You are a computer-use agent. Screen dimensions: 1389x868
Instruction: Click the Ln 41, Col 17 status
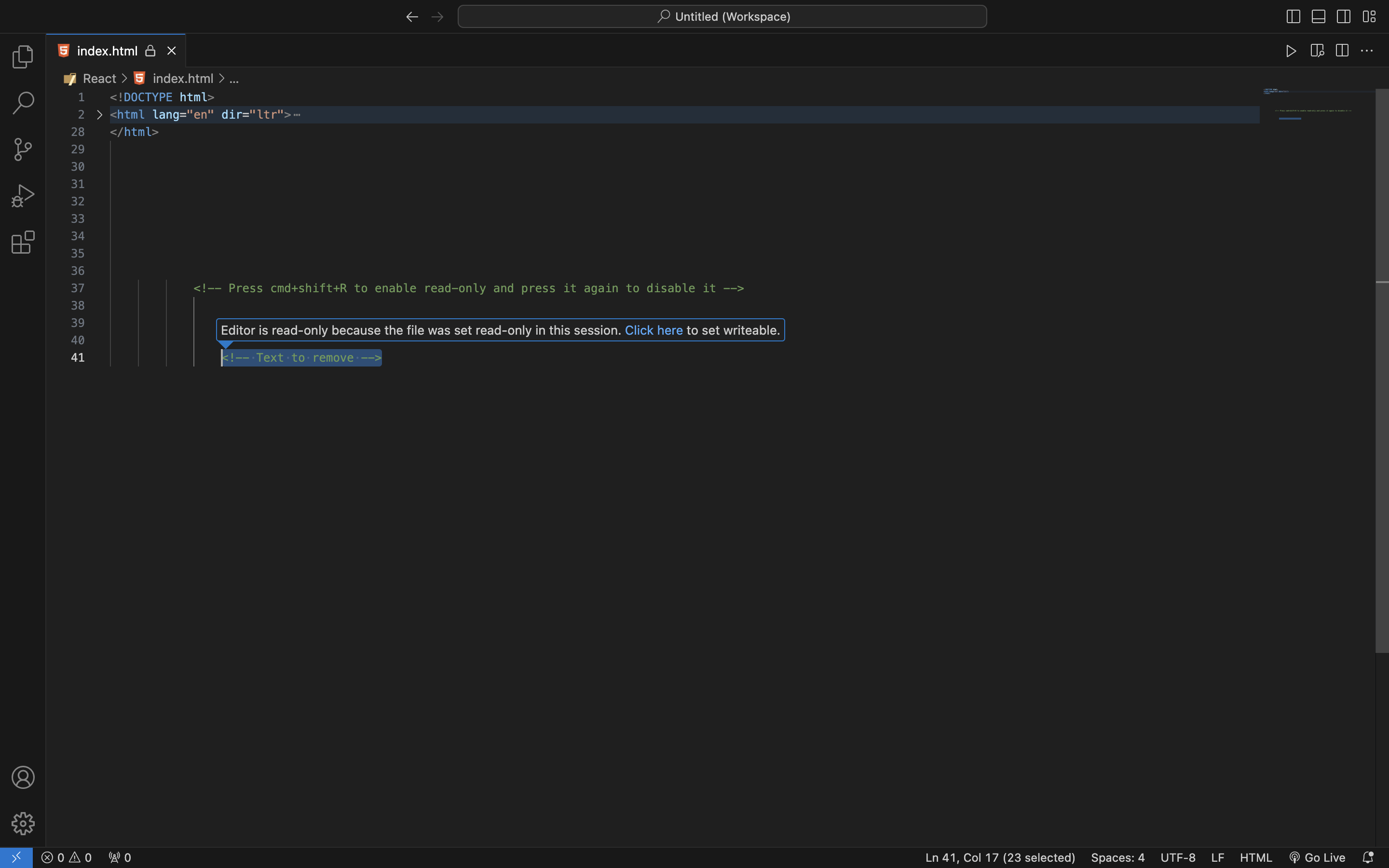coord(1000,857)
